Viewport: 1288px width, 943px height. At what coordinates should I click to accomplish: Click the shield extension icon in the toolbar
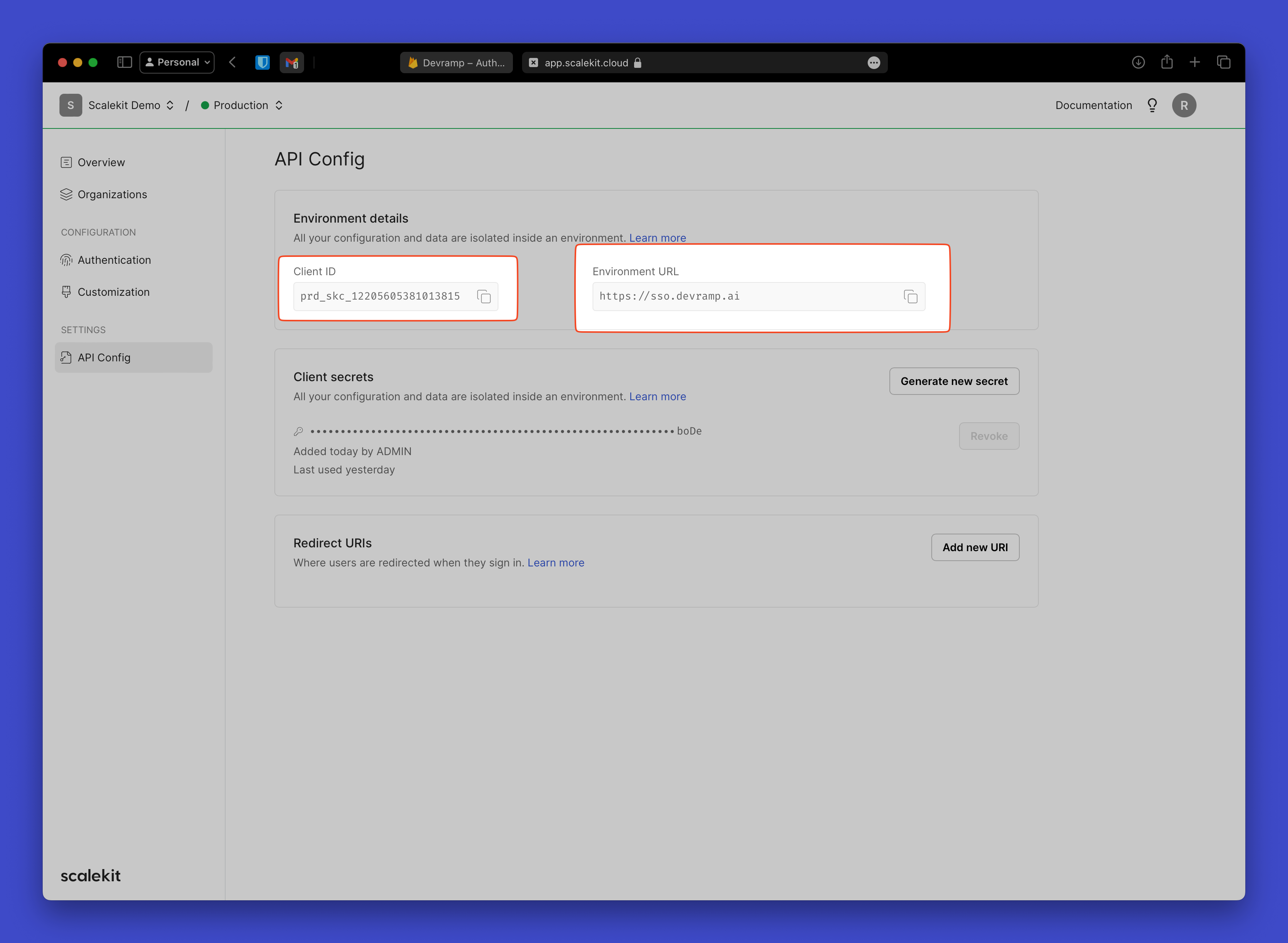(x=263, y=62)
